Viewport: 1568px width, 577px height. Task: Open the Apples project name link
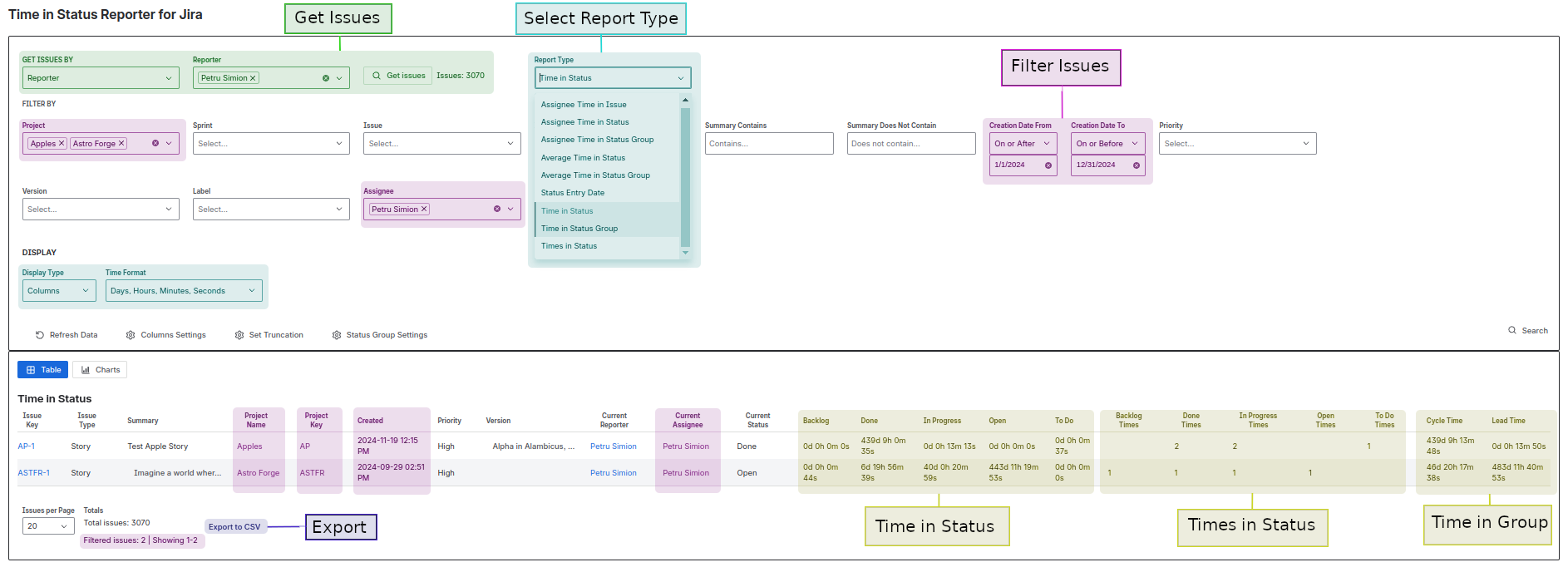coord(249,446)
